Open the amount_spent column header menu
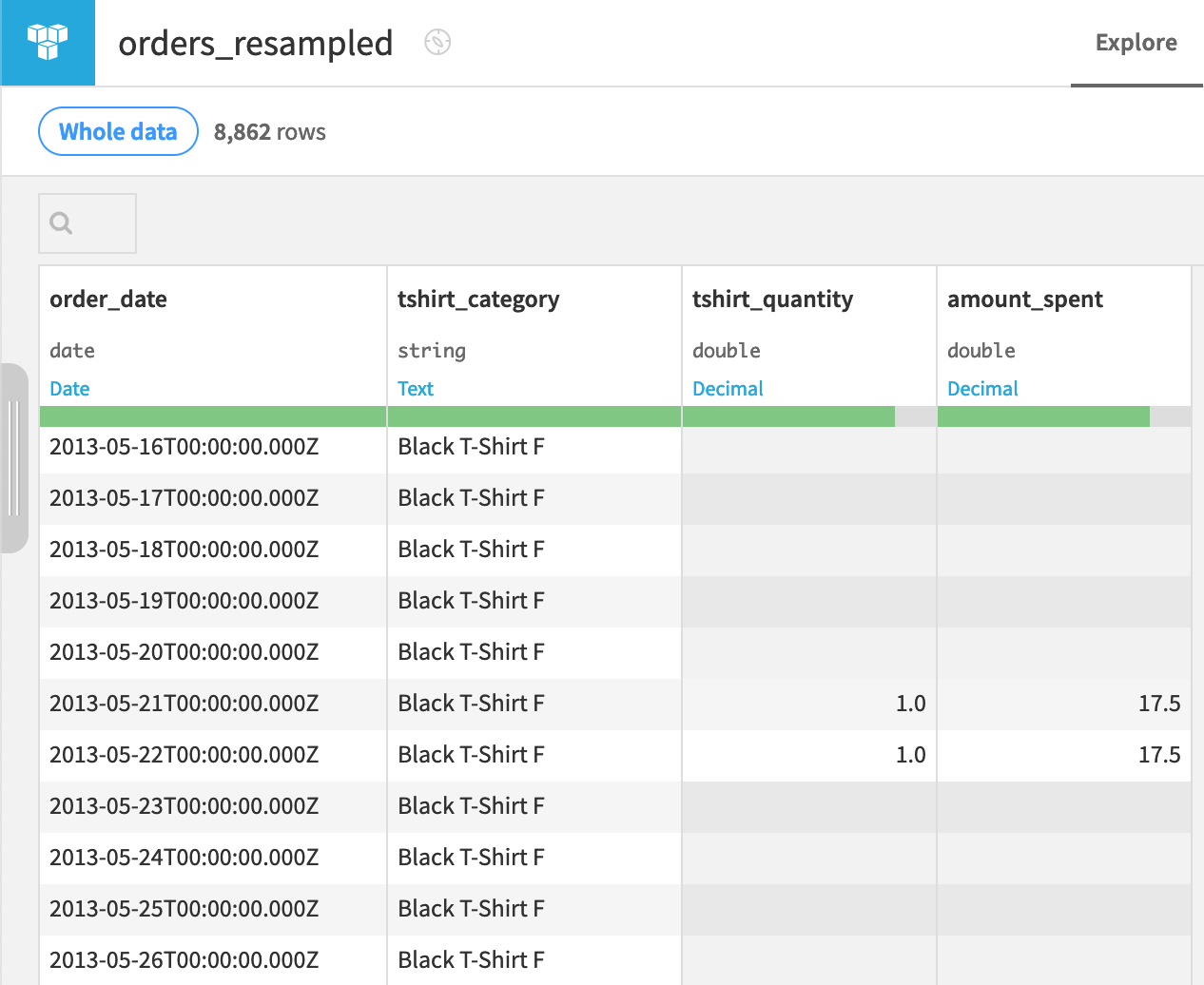Image resolution: width=1204 pixels, height=985 pixels. coord(1025,299)
